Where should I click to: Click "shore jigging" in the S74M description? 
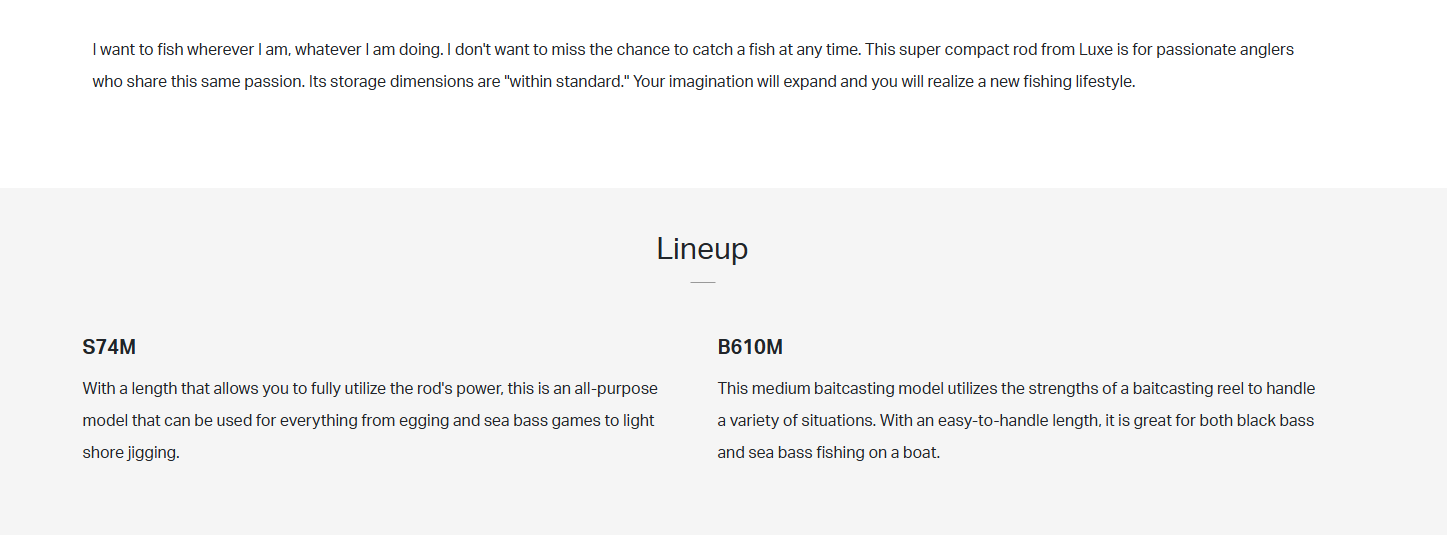coord(130,452)
